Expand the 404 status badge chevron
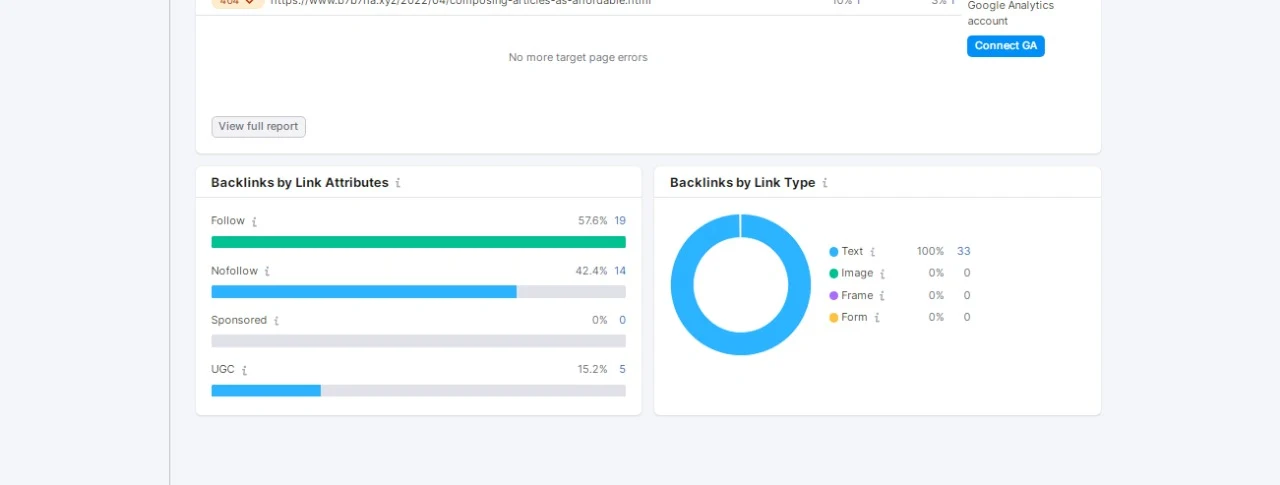 tap(249, 2)
